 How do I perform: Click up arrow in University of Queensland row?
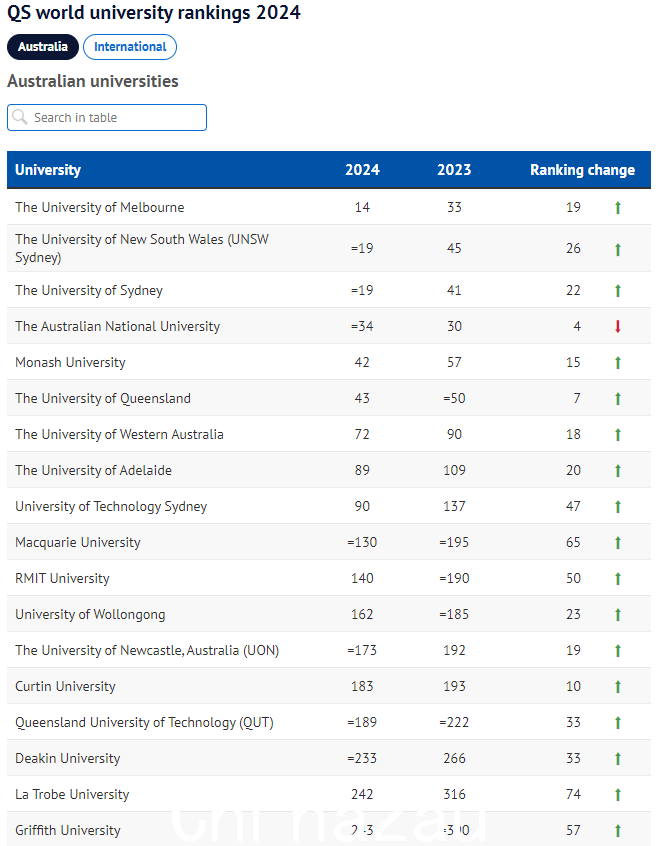[x=618, y=399]
